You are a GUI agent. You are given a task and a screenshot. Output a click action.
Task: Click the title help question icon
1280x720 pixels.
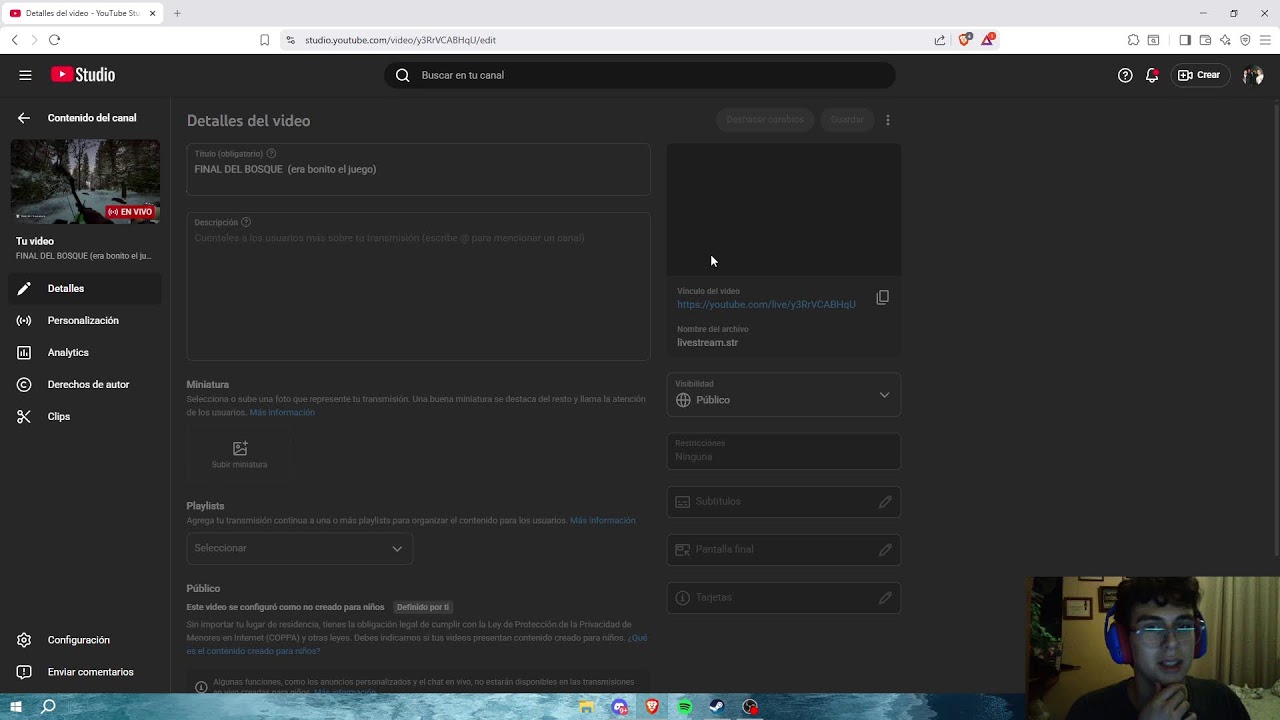pos(271,153)
